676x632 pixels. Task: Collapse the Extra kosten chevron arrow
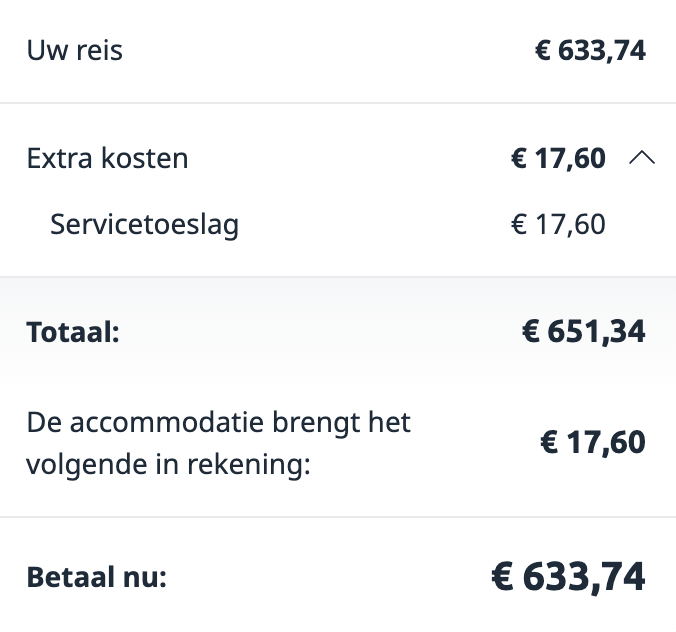tap(642, 158)
